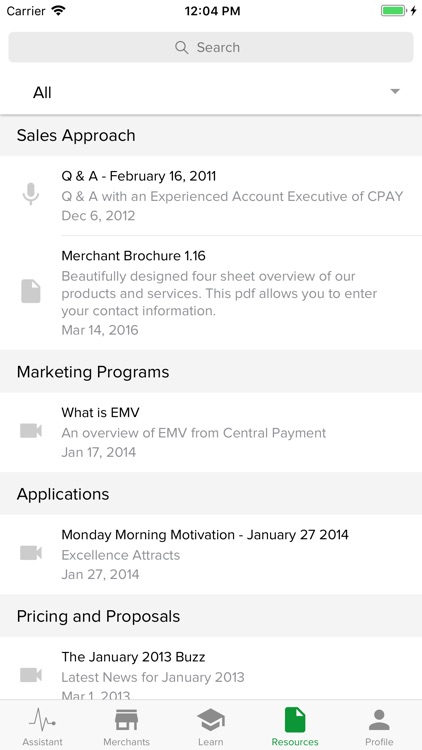Open the Merchants storefront icon
The width and height of the screenshot is (422, 750).
[x=126, y=720]
